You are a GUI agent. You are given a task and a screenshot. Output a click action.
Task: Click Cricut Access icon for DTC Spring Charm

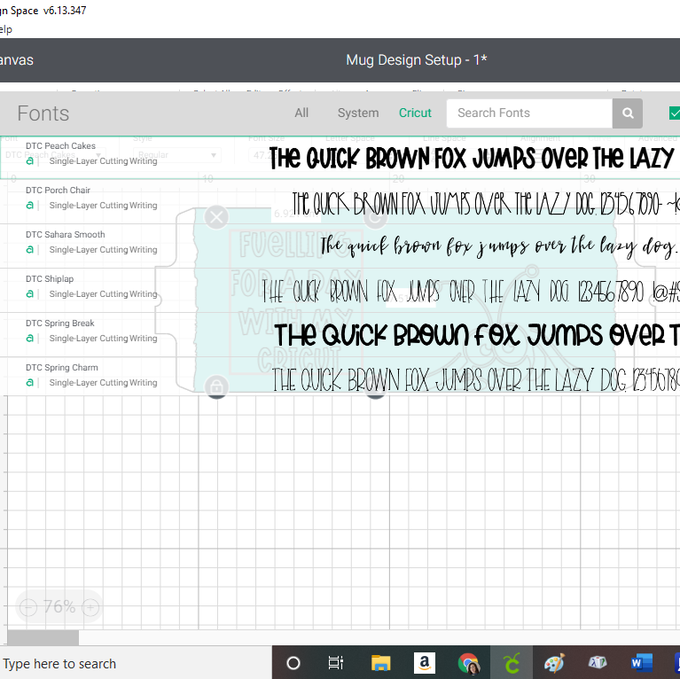[x=29, y=382]
